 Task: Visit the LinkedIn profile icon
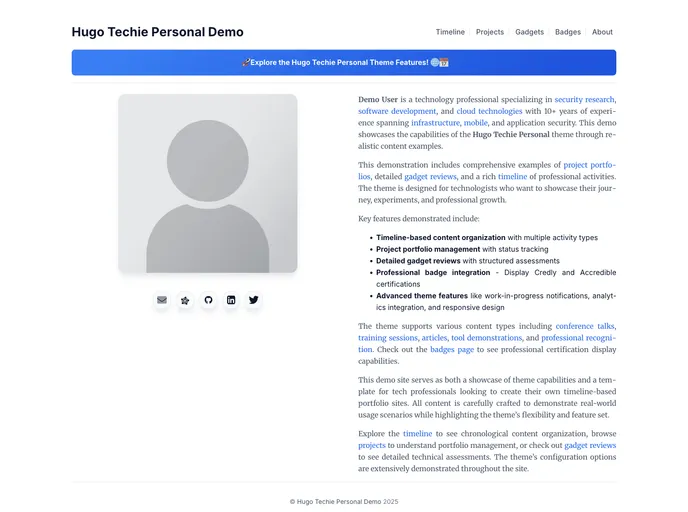231,300
